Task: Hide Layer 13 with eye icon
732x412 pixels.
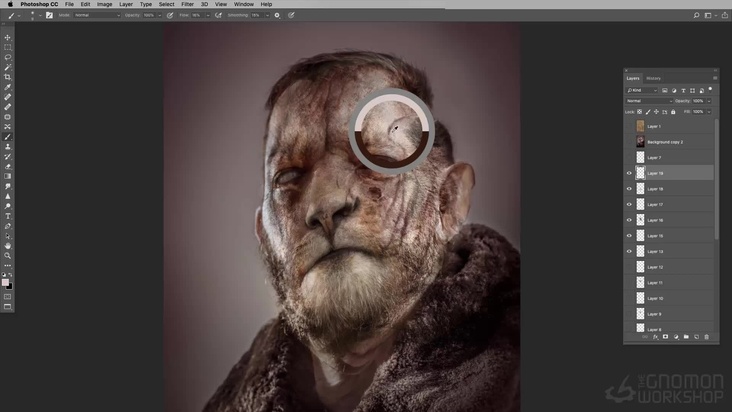Action: [629, 251]
